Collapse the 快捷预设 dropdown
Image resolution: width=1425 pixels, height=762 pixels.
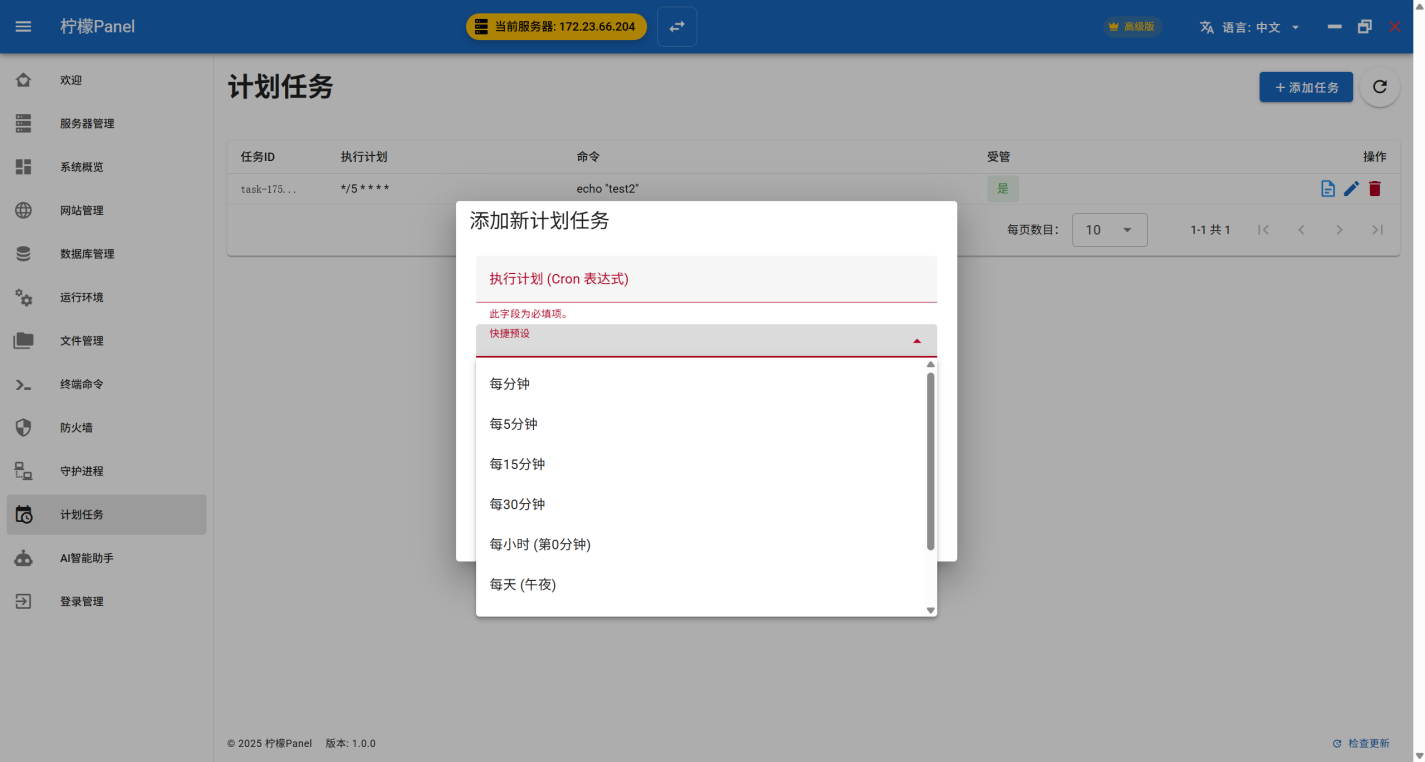pyautogui.click(x=916, y=341)
